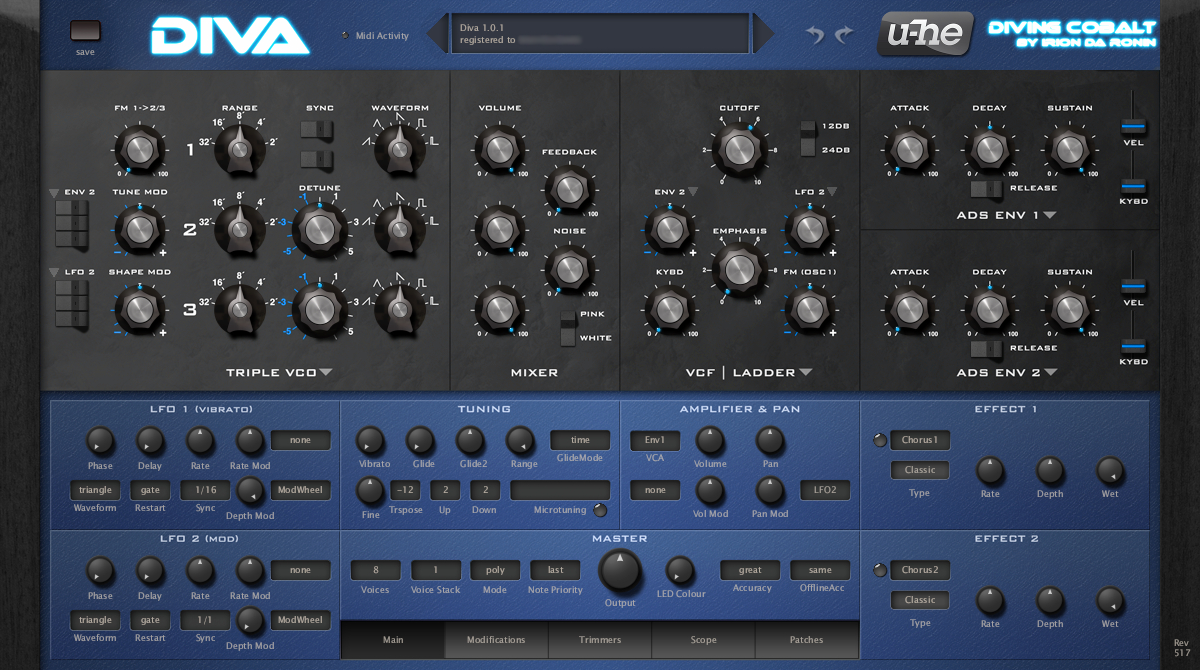The width and height of the screenshot is (1200, 670).
Task: Click the LFO 1 Phase knob
Action: point(100,440)
